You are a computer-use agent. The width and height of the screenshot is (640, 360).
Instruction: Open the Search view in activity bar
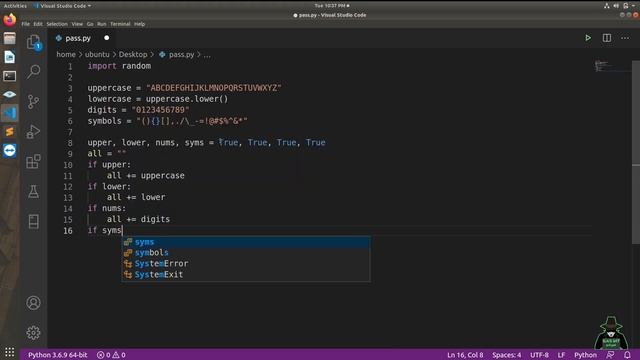(33, 71)
